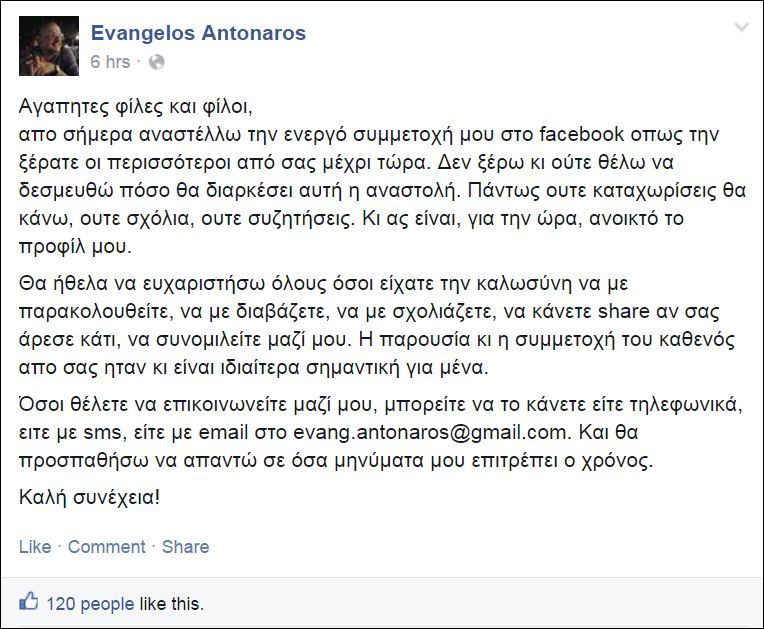Click the 'like this.' text
764x629 pixels.
coord(172,604)
